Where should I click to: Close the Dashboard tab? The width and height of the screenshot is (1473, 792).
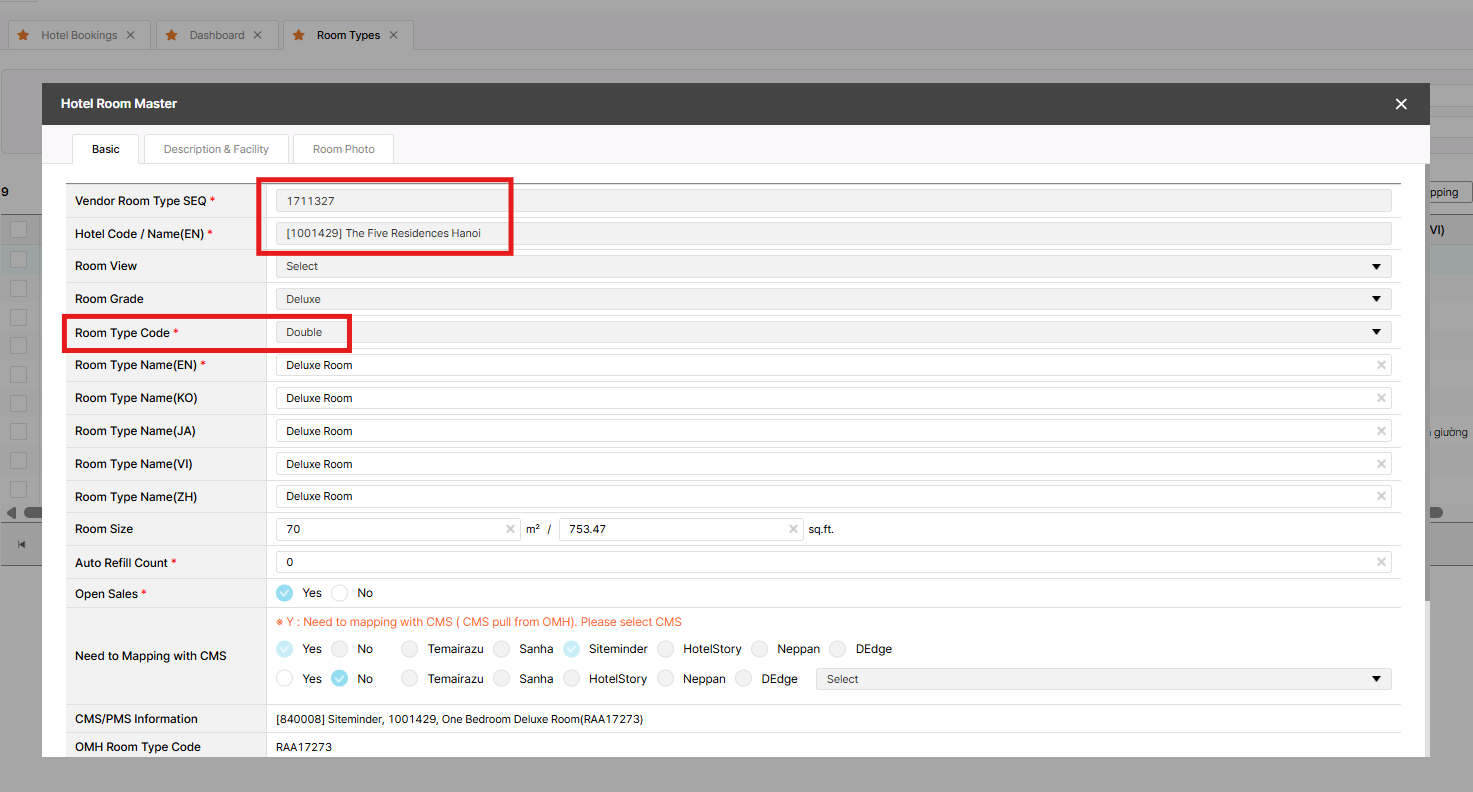point(257,35)
